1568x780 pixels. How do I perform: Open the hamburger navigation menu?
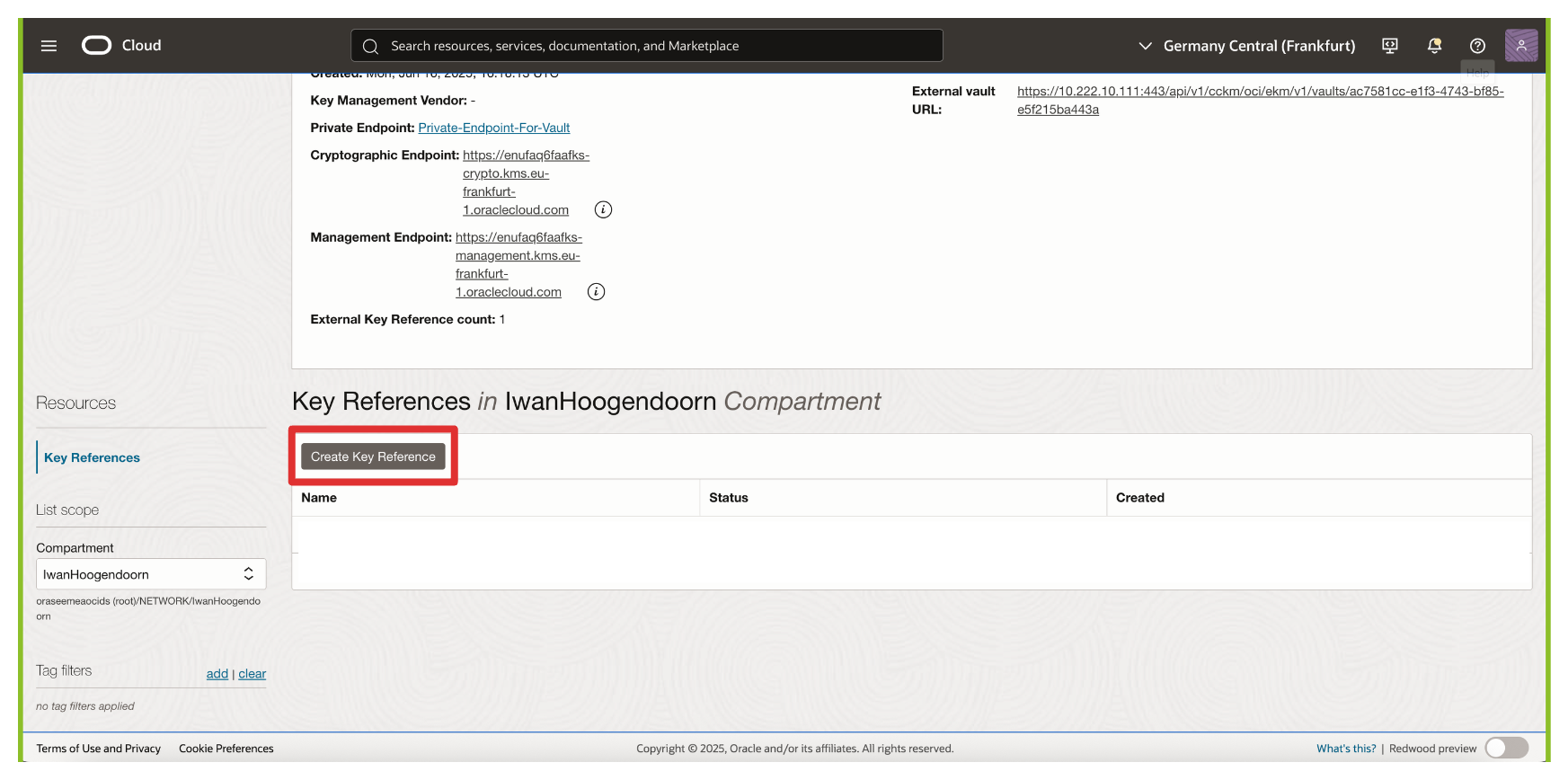(x=49, y=46)
